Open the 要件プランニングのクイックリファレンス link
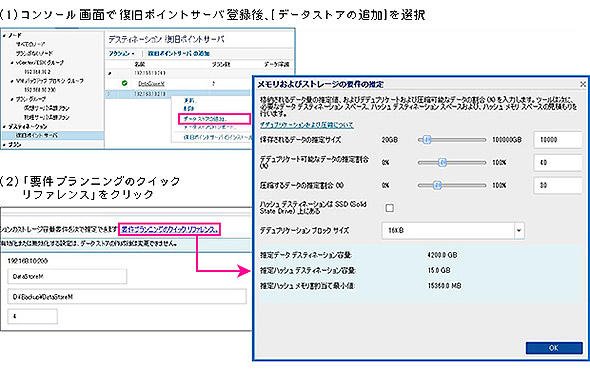The height and width of the screenshot is (371, 590). tap(169, 229)
